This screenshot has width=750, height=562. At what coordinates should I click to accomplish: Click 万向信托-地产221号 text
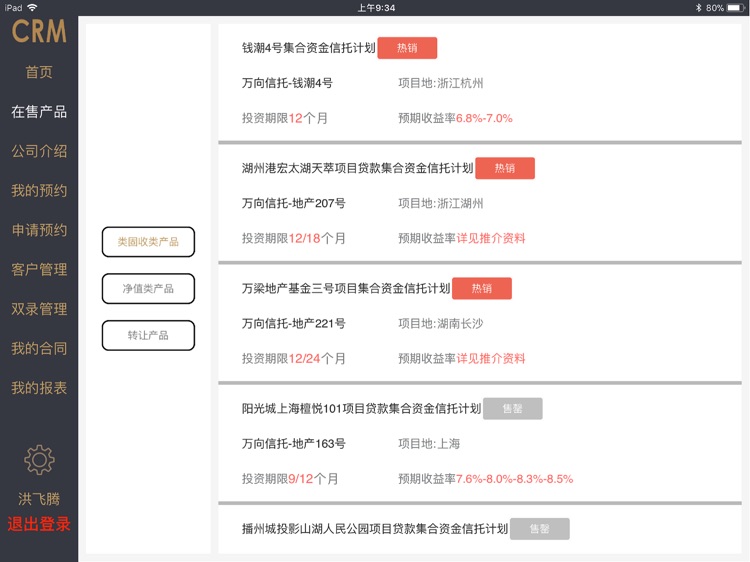click(293, 324)
